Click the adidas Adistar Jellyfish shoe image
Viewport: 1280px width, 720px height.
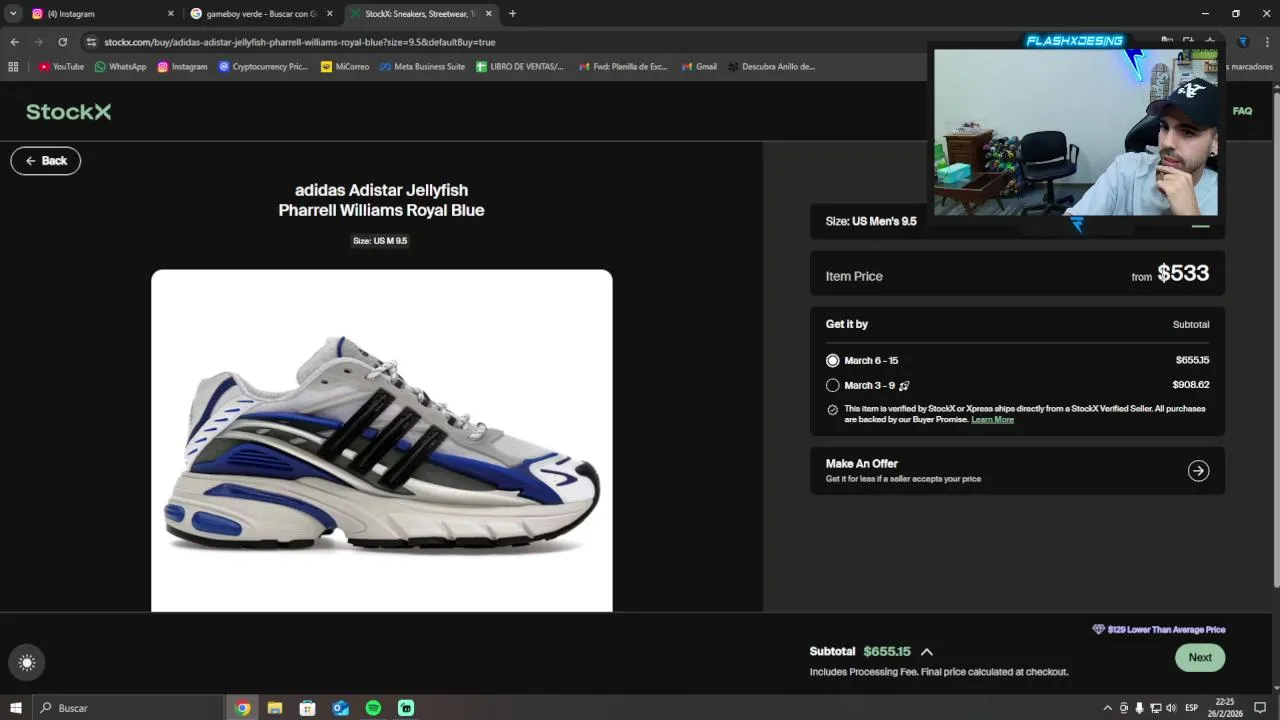(x=382, y=440)
